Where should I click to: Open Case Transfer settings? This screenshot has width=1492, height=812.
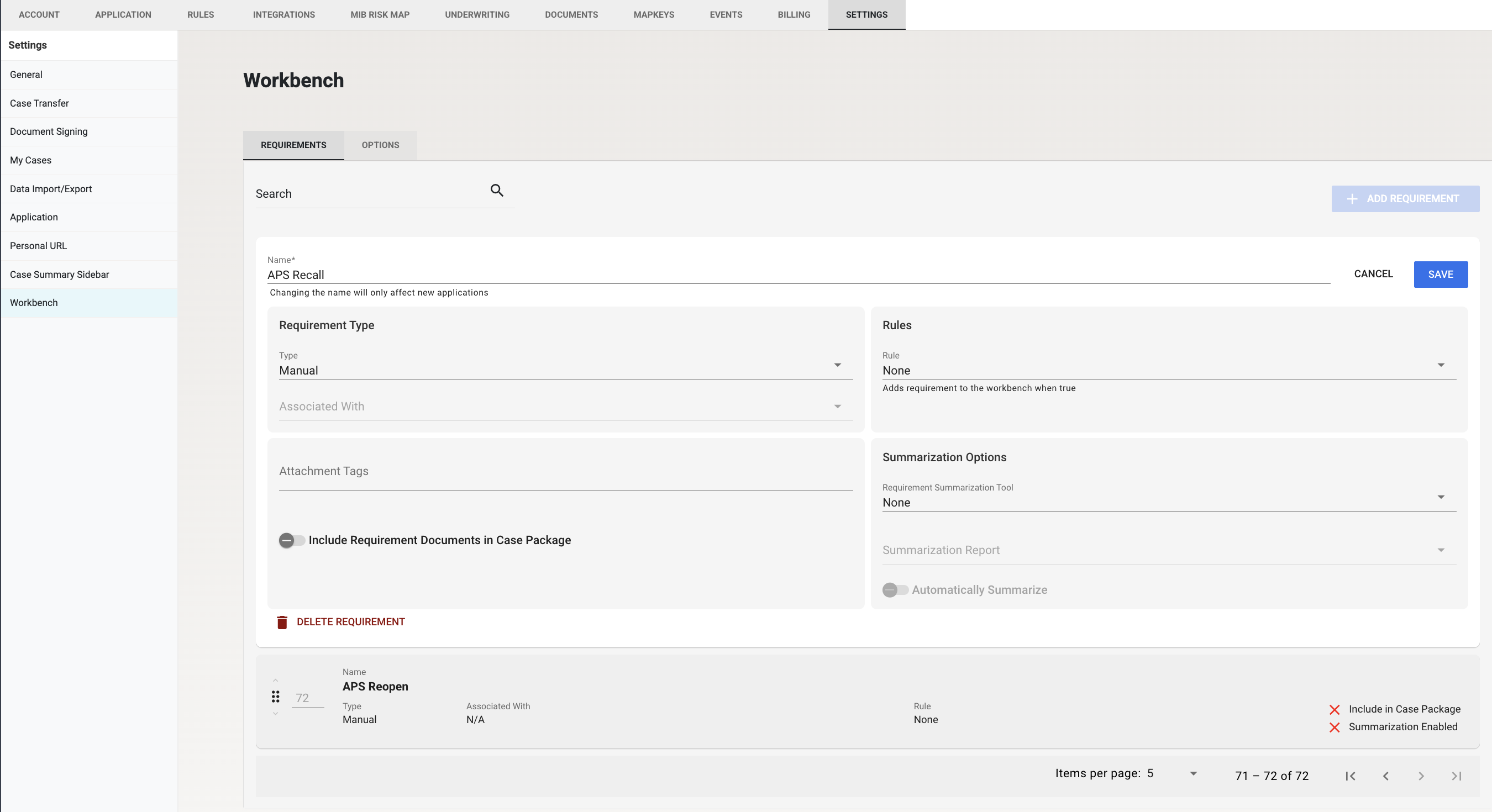(x=89, y=103)
